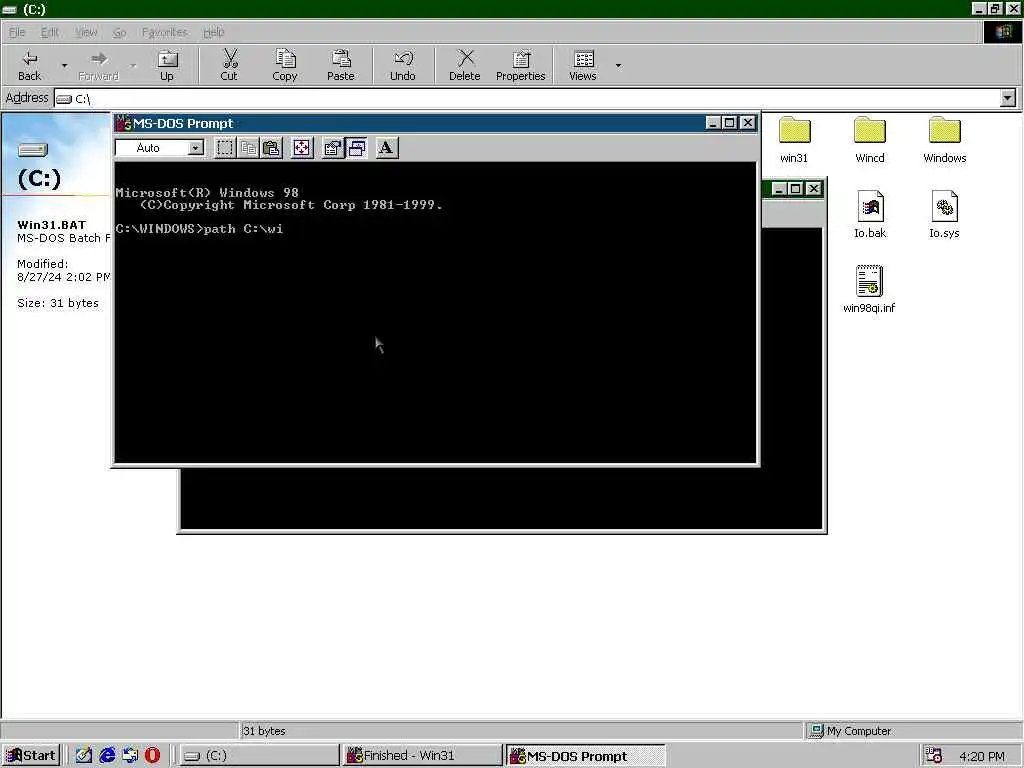Maximize the background Finished - Win31 window
The height and width of the screenshot is (768, 1024).
click(795, 189)
